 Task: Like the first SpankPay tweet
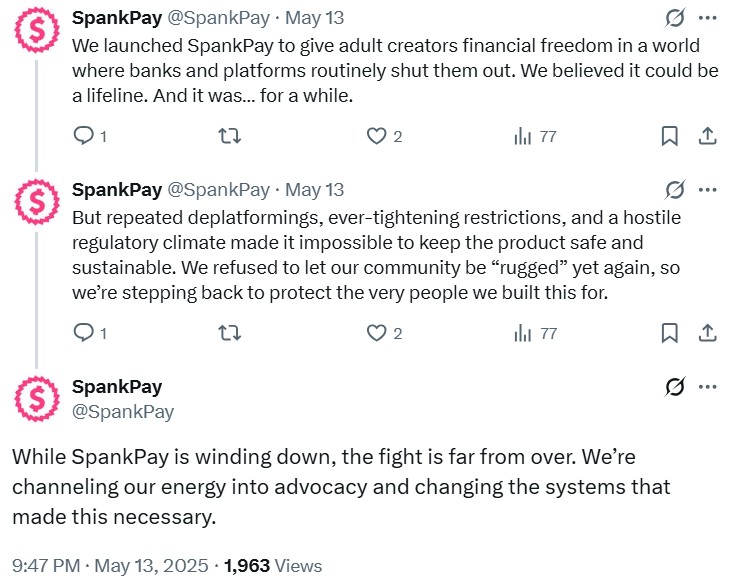(376, 136)
